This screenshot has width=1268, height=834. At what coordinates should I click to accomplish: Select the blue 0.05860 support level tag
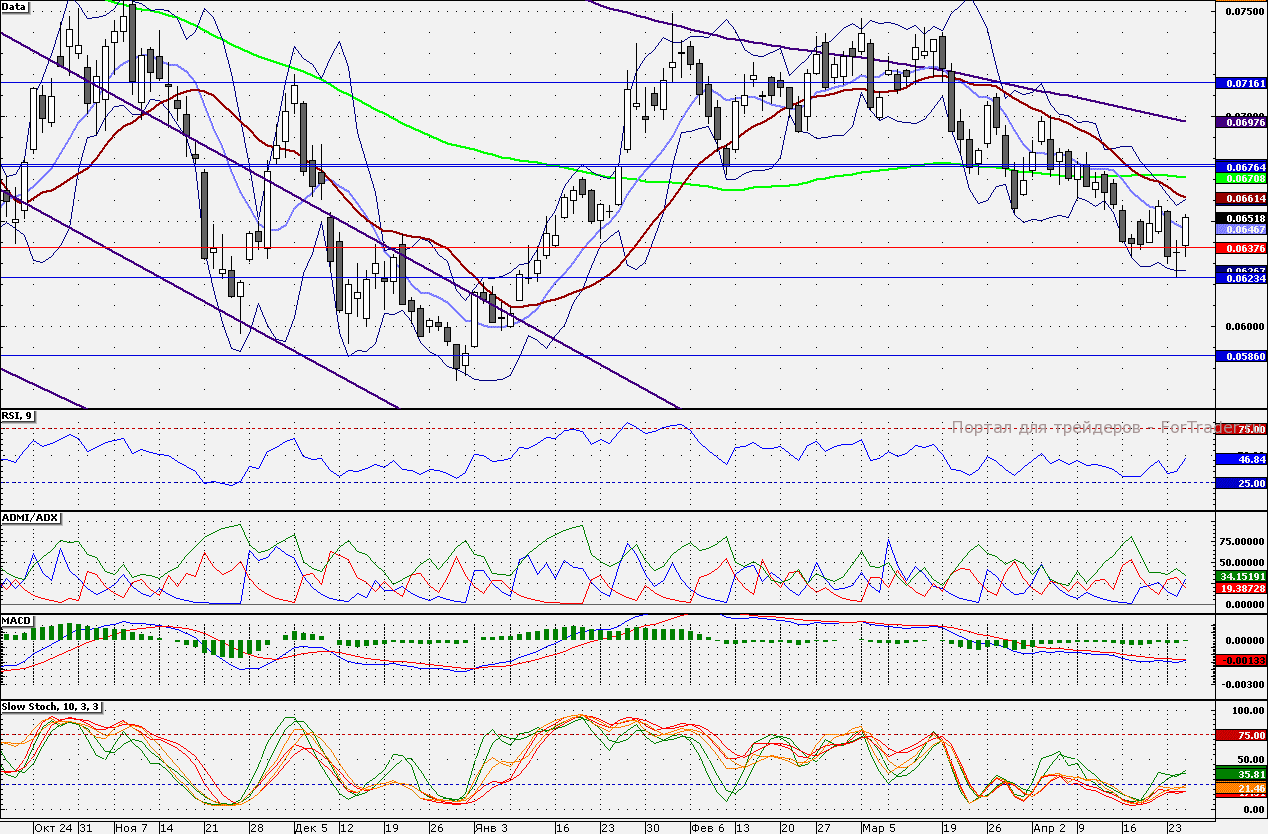pos(1240,356)
